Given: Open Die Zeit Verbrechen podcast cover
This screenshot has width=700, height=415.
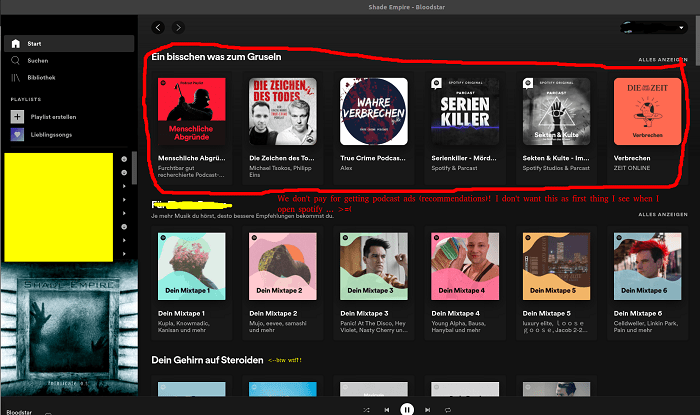Looking at the screenshot, I should pyautogui.click(x=647, y=112).
